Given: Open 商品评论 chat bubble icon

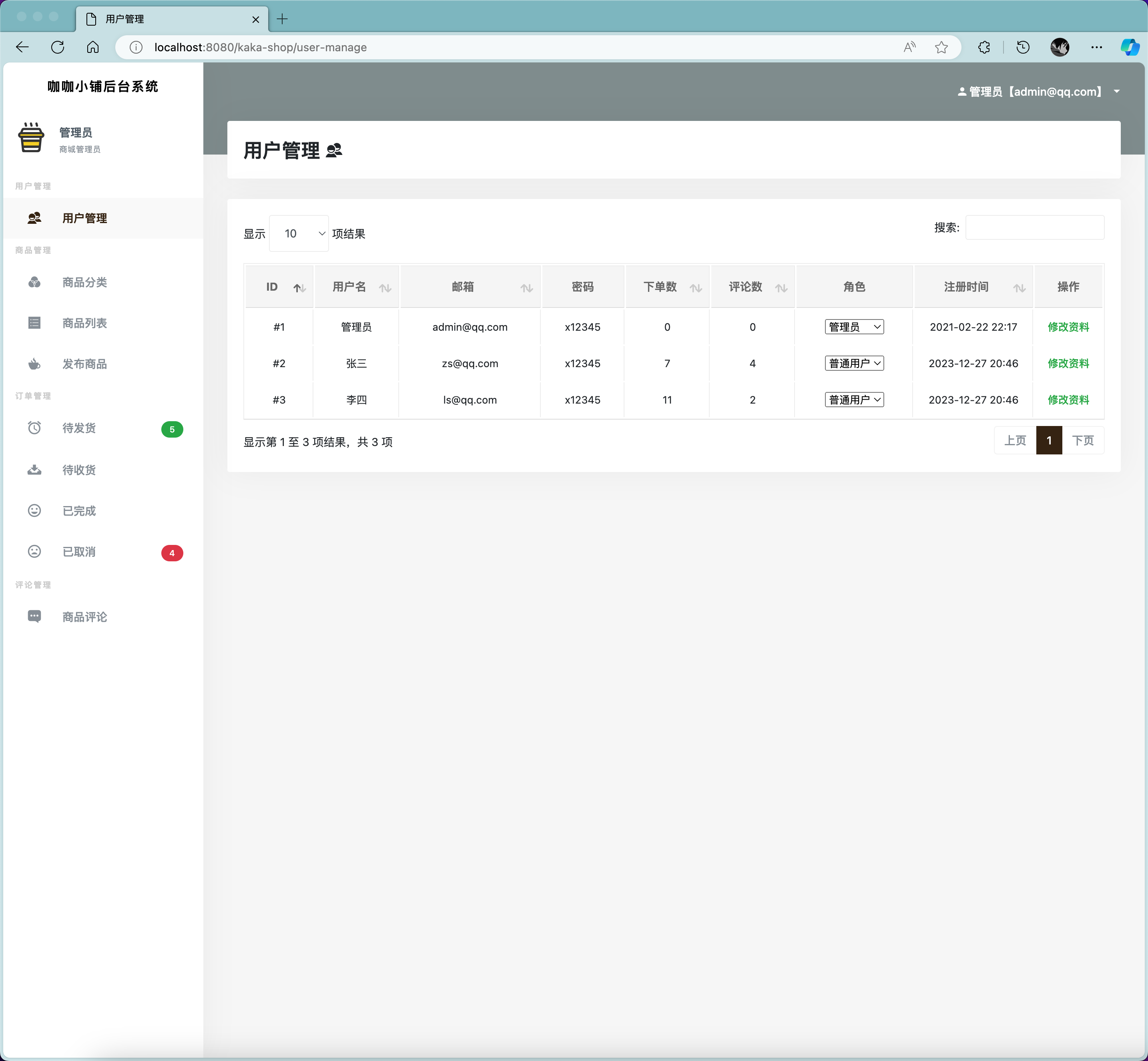Looking at the screenshot, I should 34,616.
